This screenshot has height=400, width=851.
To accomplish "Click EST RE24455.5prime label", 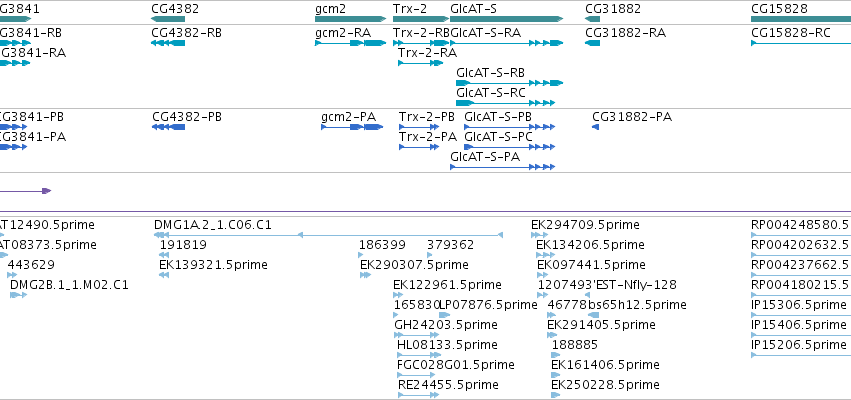I will (x=448, y=386).
